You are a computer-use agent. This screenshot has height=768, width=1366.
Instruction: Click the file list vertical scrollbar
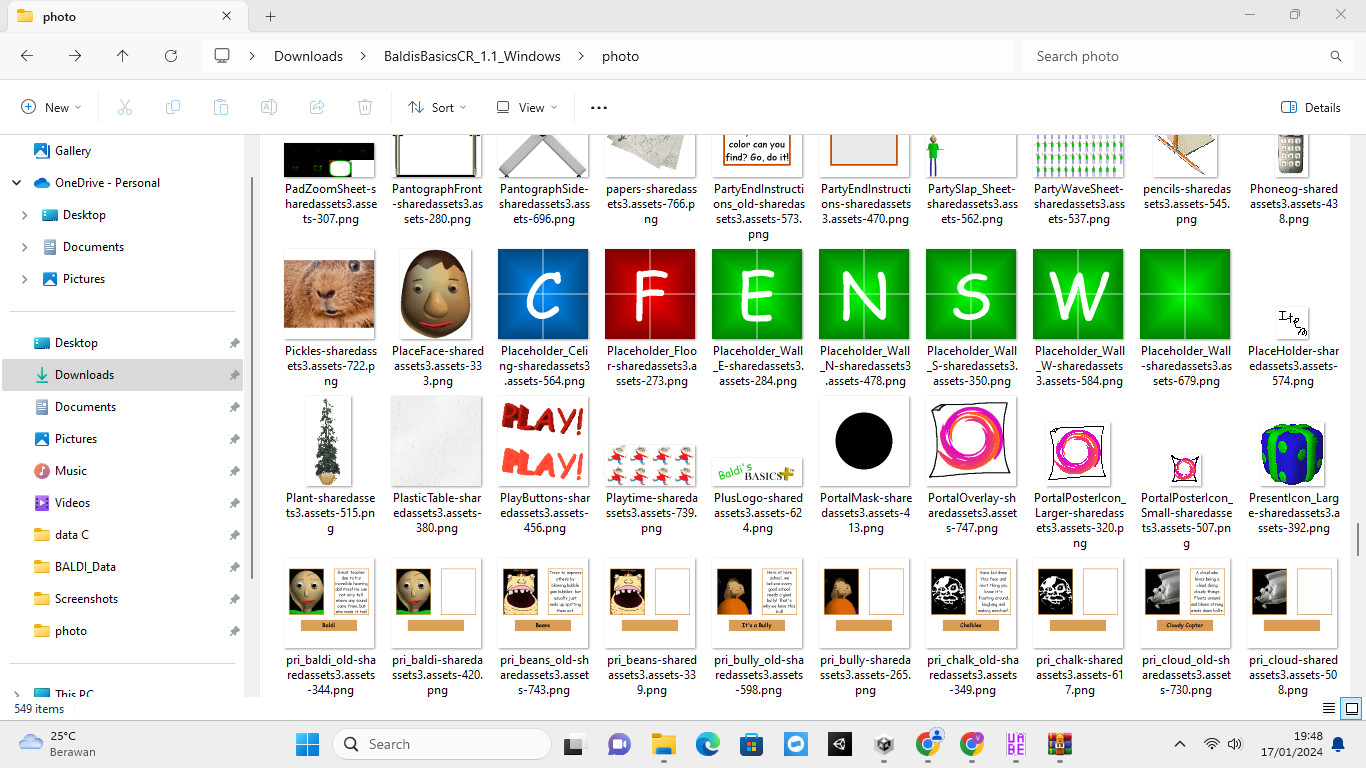1357,540
